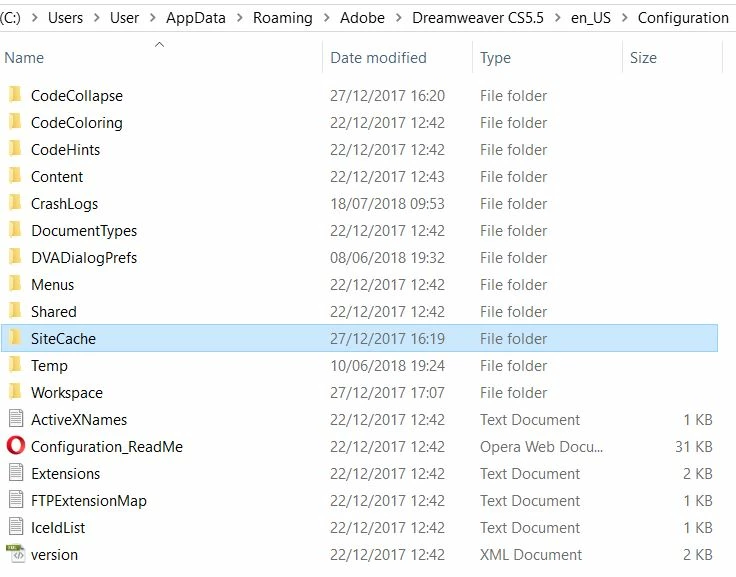Click the CrashLogs date 18/07/2018 09:53
The image size is (736, 577).
pyautogui.click(x=387, y=204)
